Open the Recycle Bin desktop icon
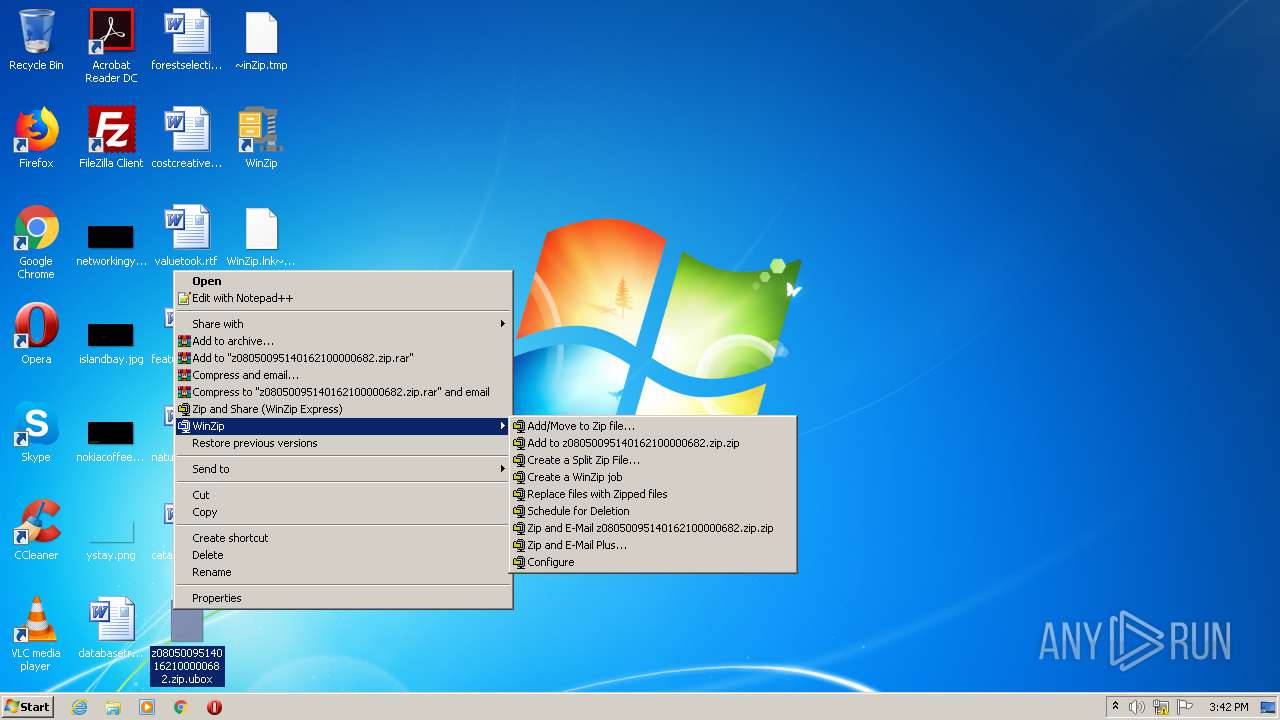Screen dimensions: 1280x720 pyautogui.click(x=36, y=41)
